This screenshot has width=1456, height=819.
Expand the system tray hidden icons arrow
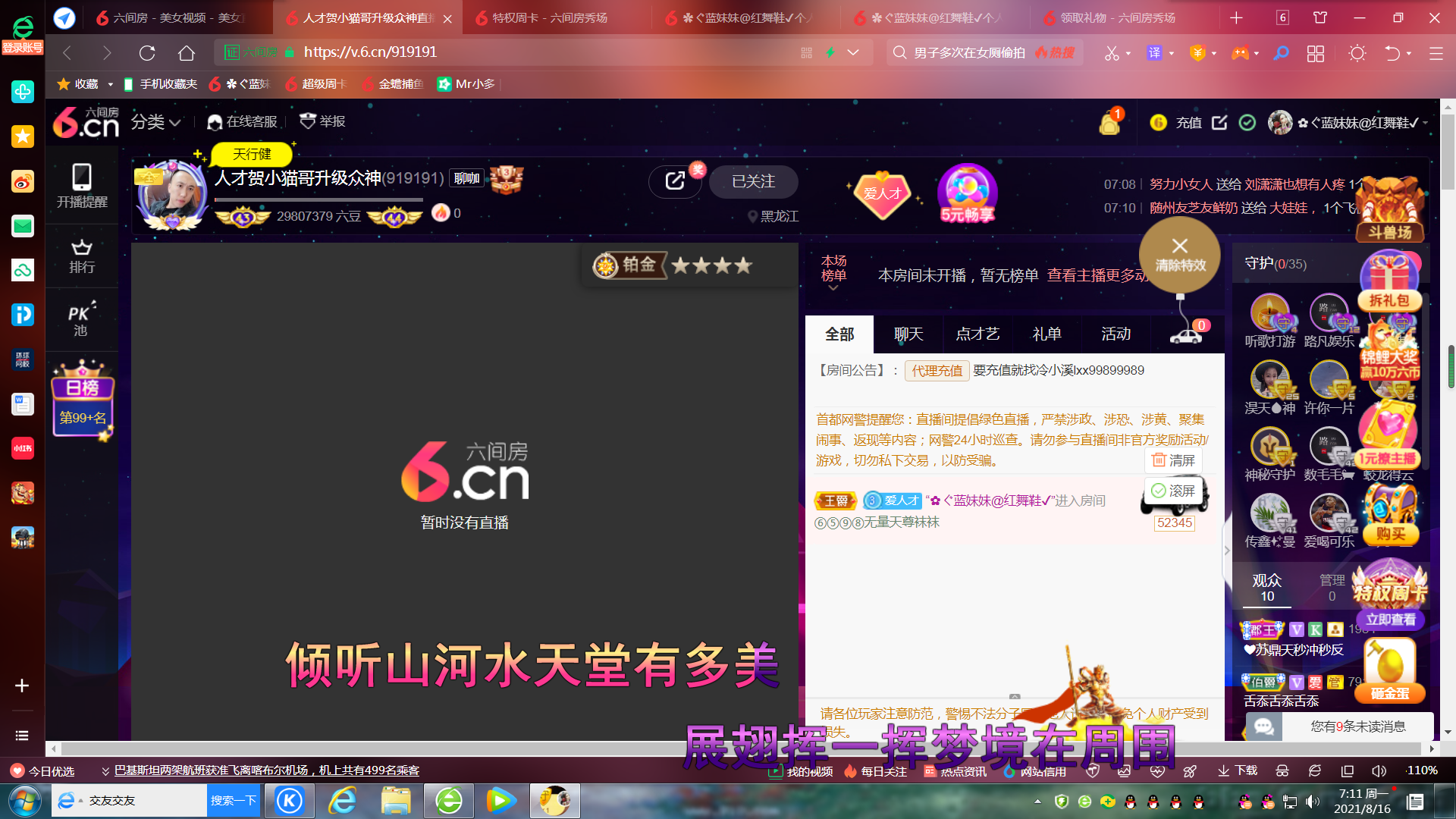pos(1037,802)
